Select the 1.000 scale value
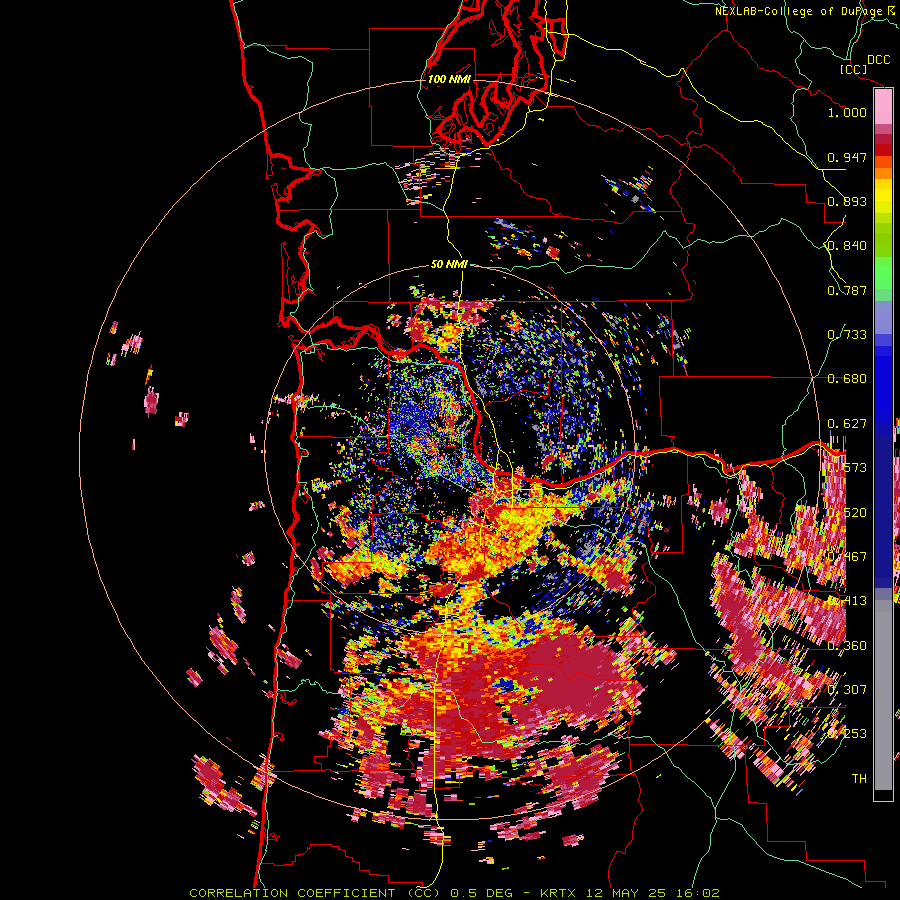The height and width of the screenshot is (900, 900). (847, 112)
